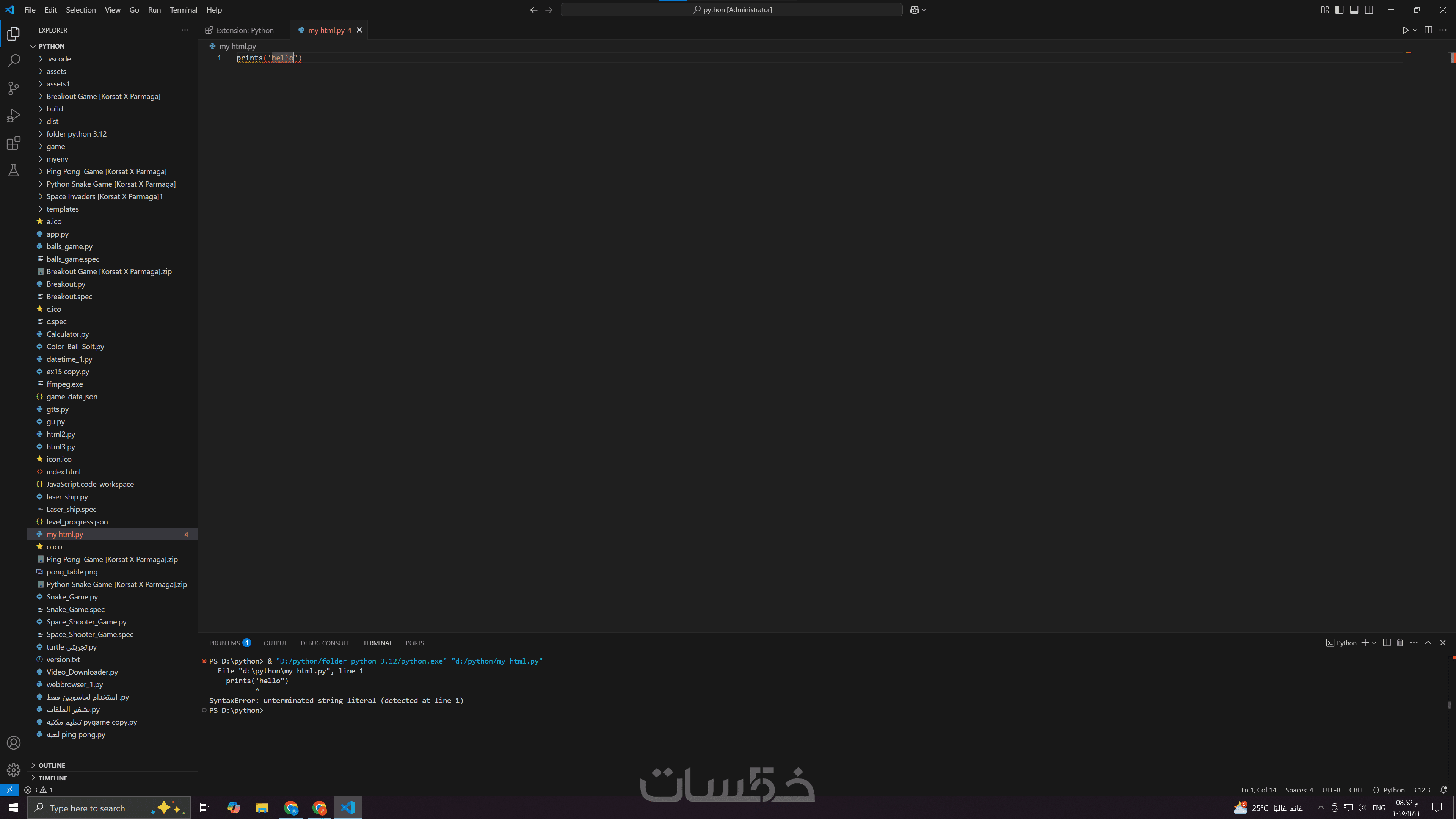Kill terminal with trash icon

pyautogui.click(x=1400, y=643)
